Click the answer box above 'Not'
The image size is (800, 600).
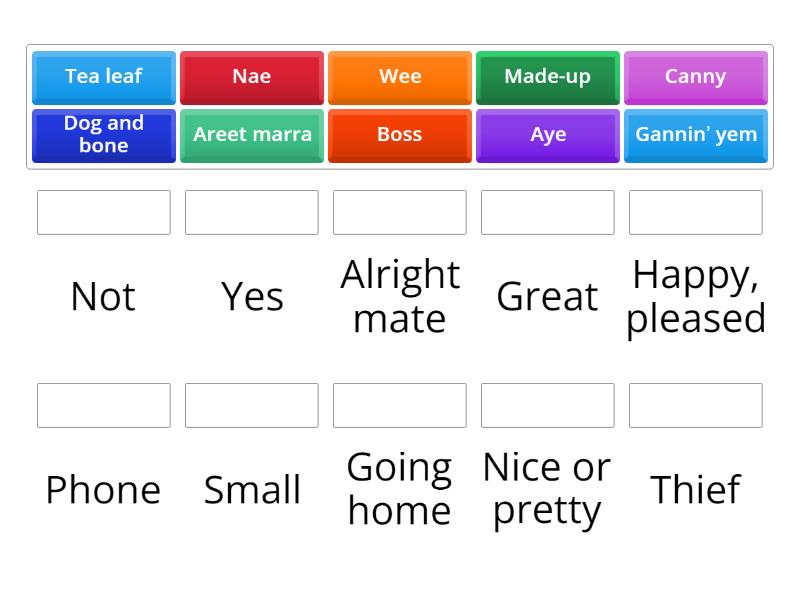tap(103, 212)
